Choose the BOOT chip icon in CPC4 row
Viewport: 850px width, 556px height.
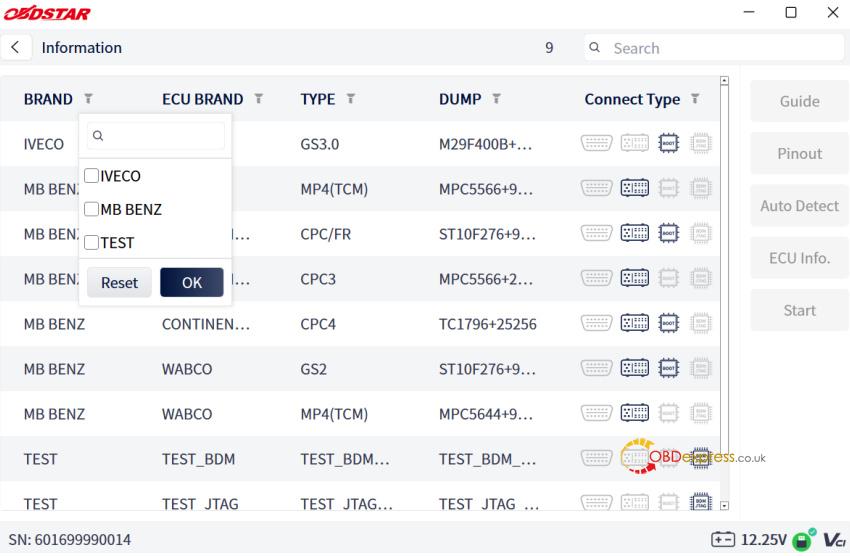668,324
